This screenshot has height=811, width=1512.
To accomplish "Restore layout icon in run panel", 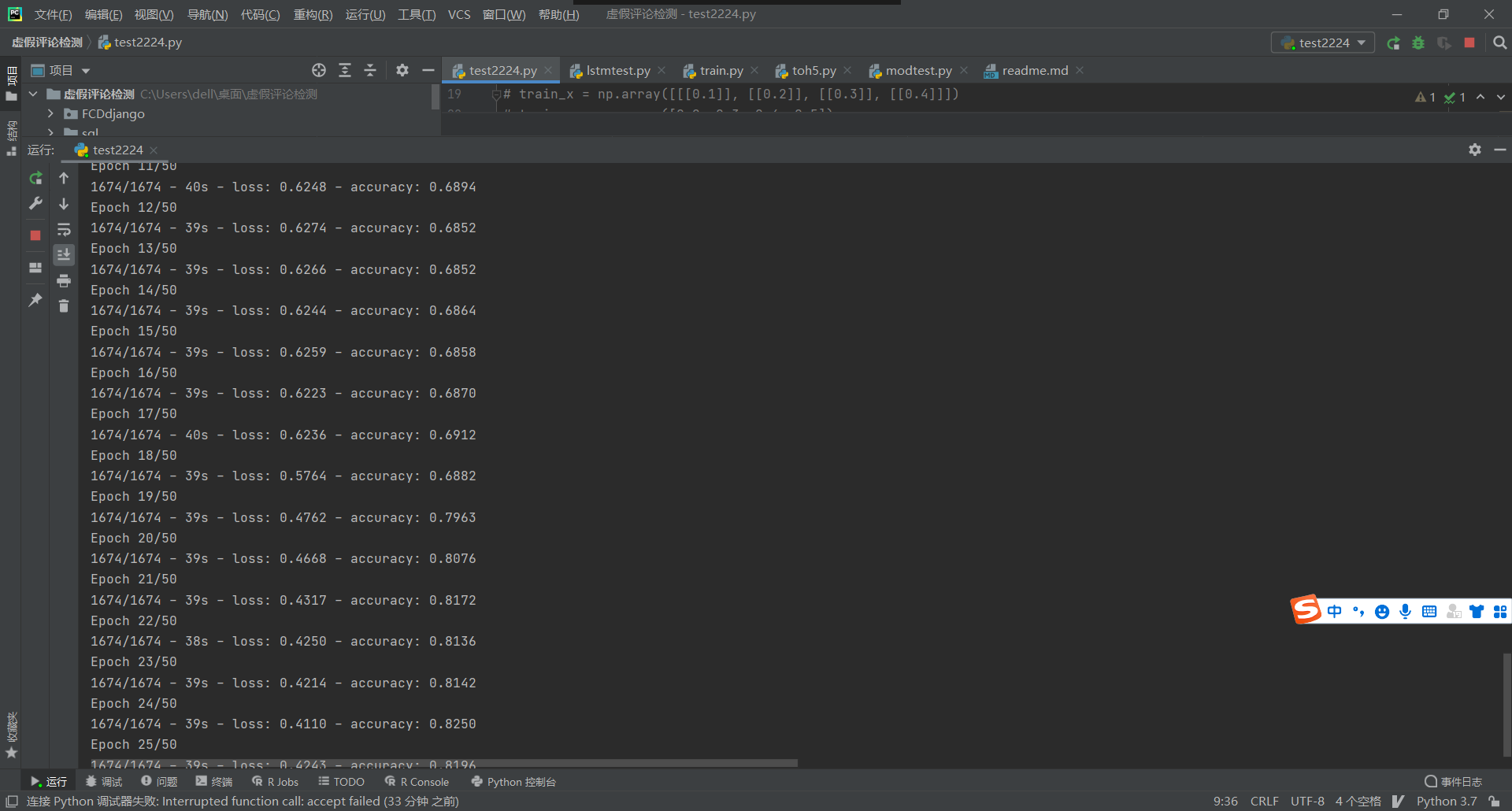I will [x=35, y=268].
